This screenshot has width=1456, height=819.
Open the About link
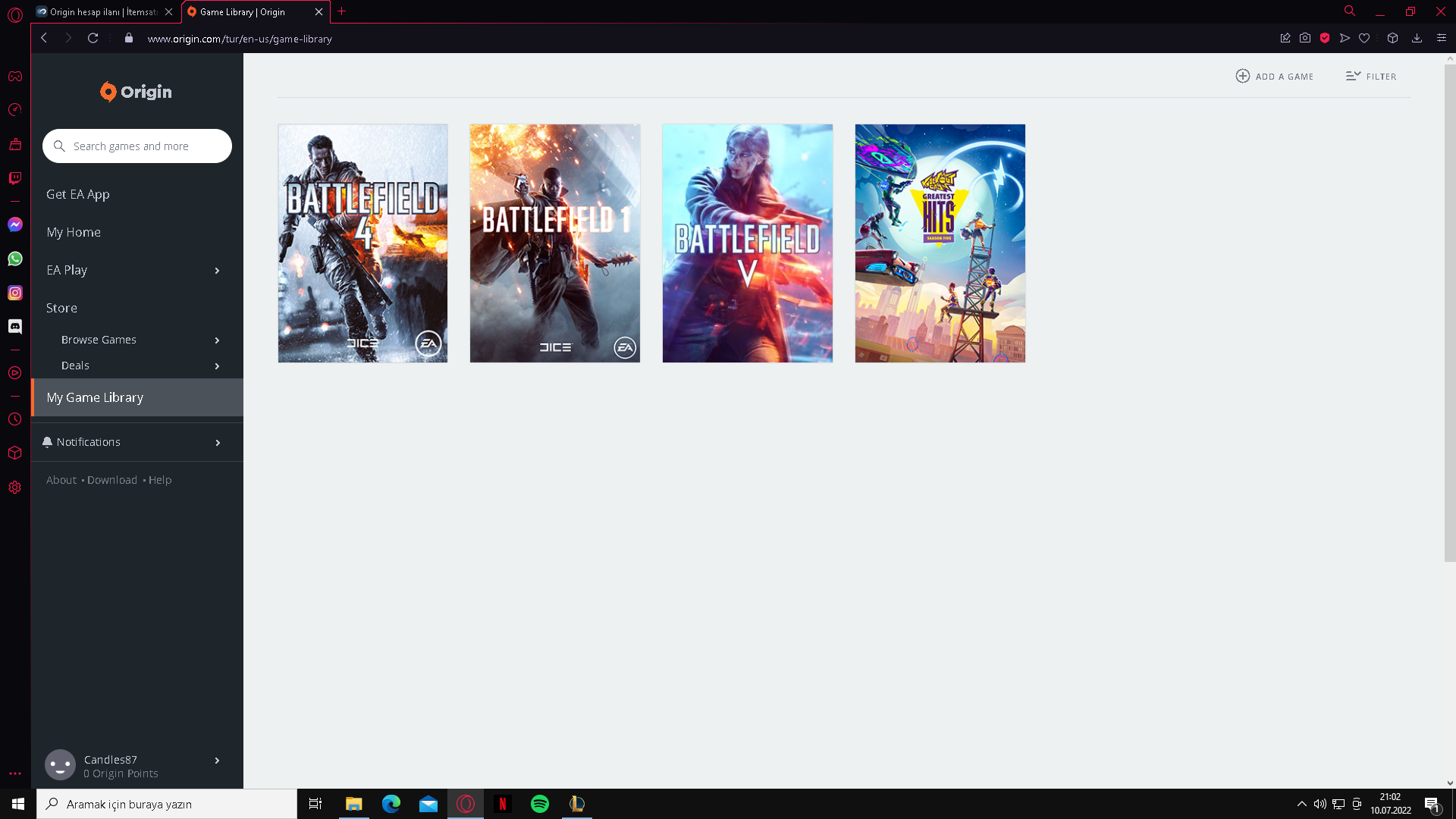(61, 480)
